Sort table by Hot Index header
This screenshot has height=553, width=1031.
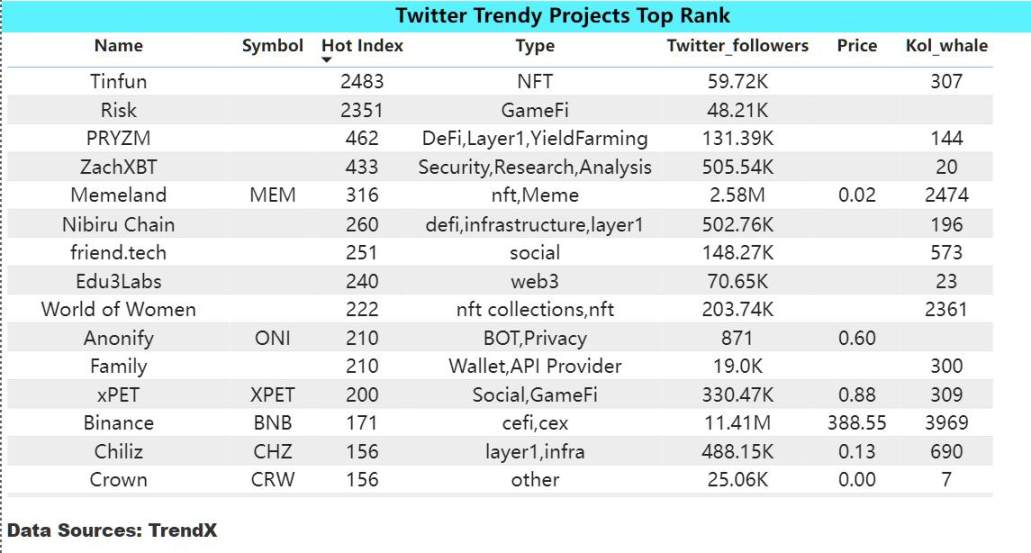pos(362,46)
